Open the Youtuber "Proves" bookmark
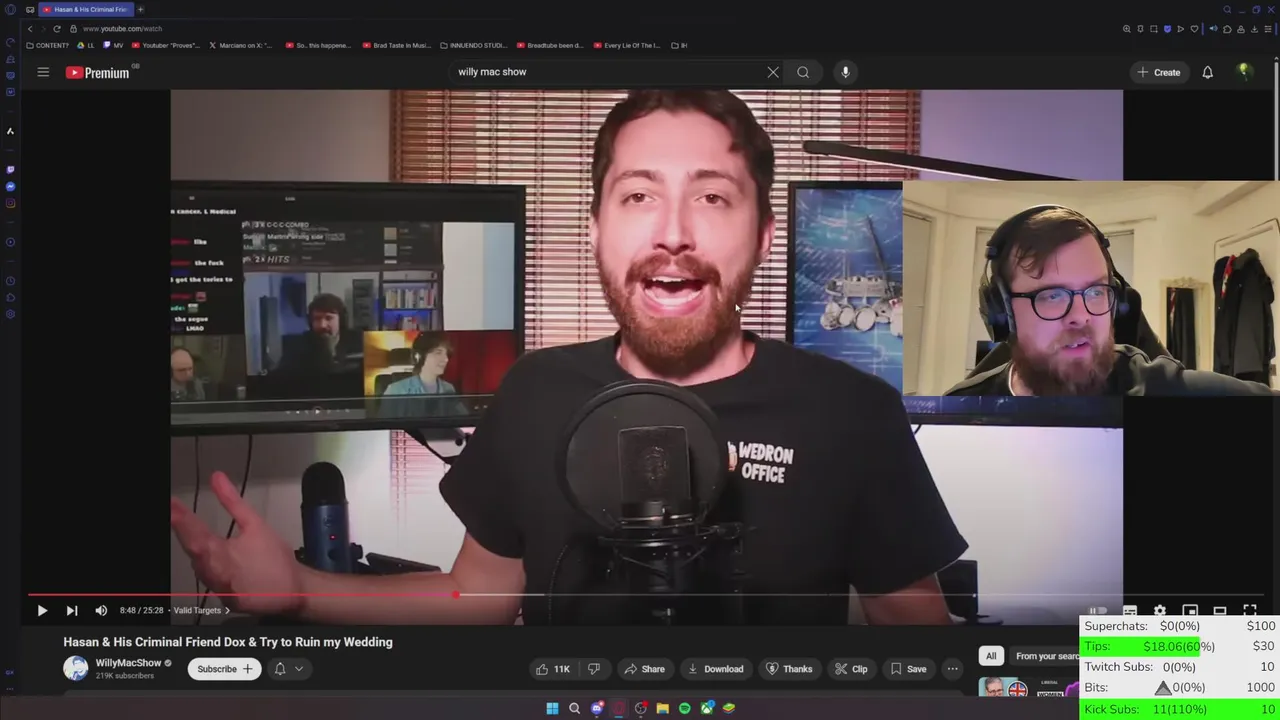 click(x=166, y=45)
